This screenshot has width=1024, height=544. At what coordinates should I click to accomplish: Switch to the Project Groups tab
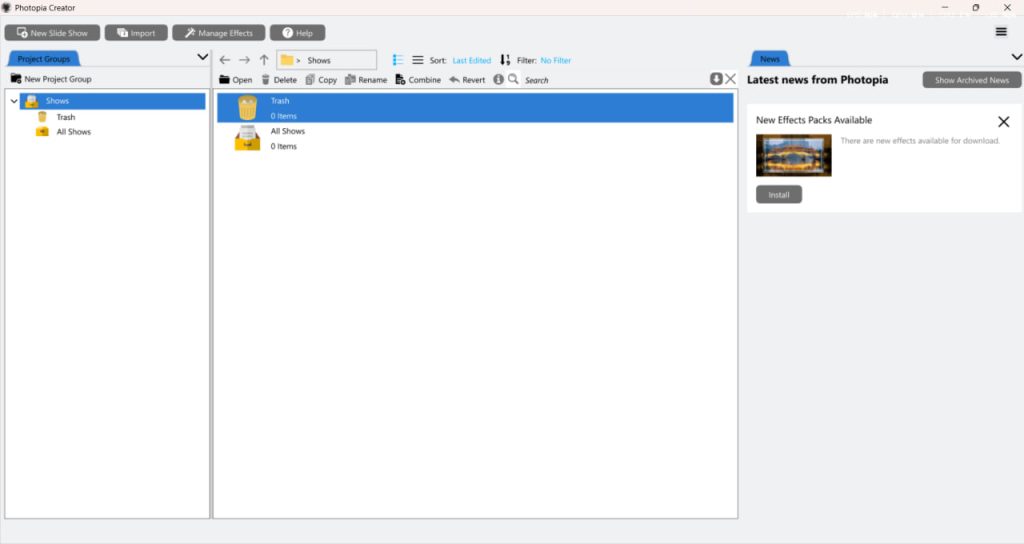pyautogui.click(x=44, y=59)
